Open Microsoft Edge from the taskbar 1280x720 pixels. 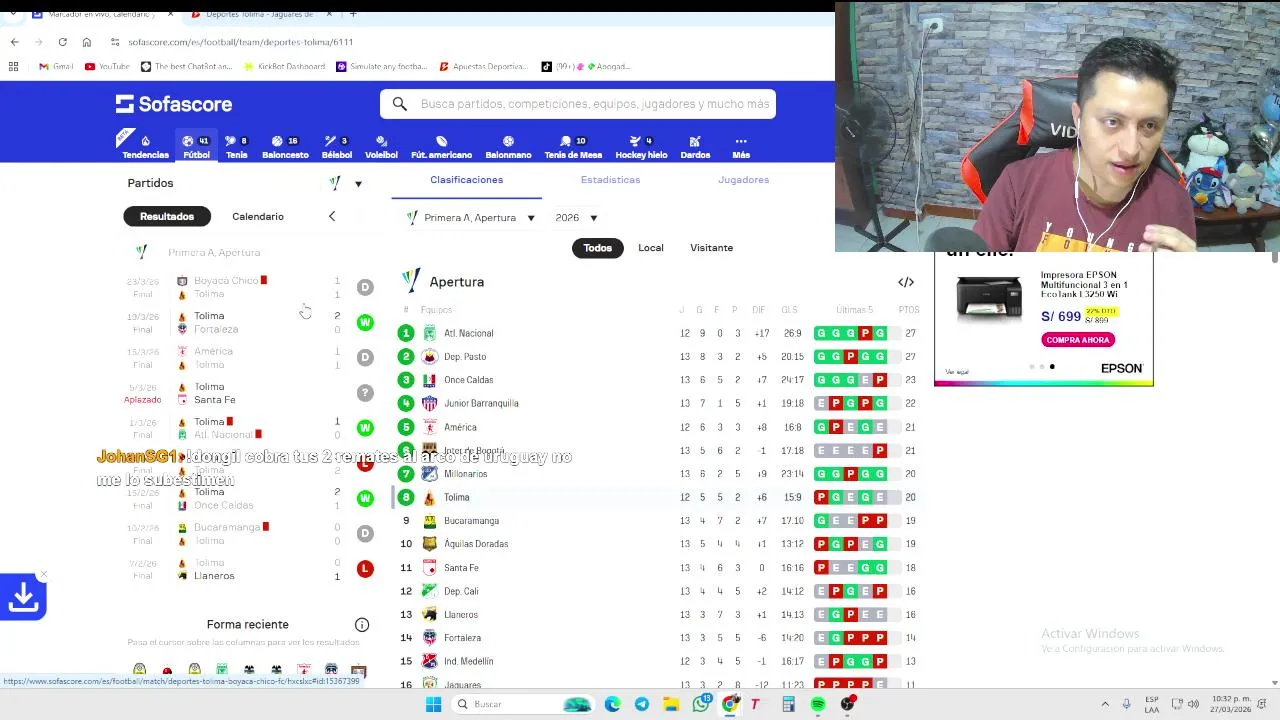[x=612, y=704]
